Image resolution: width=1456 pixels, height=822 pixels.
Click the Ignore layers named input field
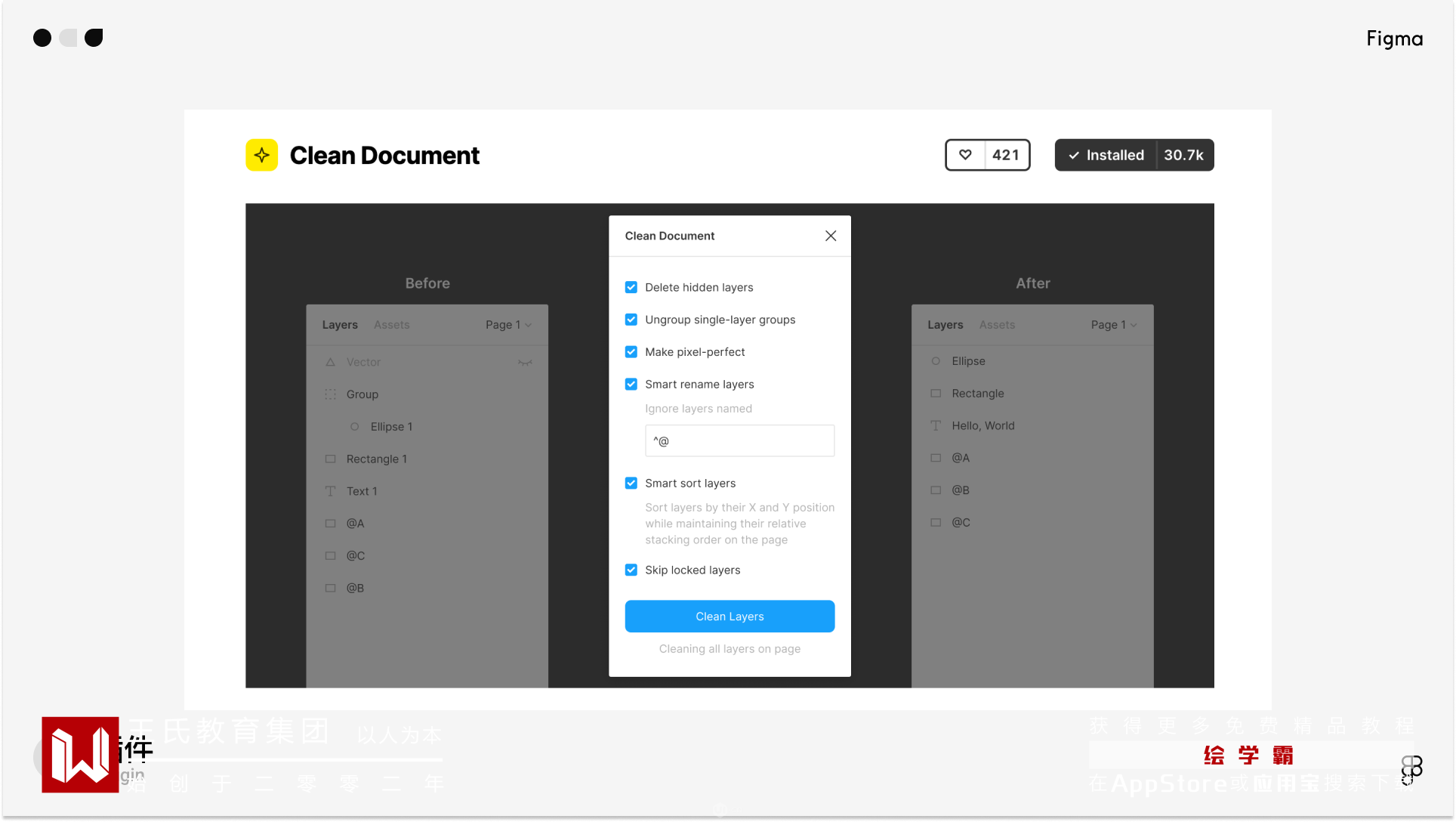[739, 441]
